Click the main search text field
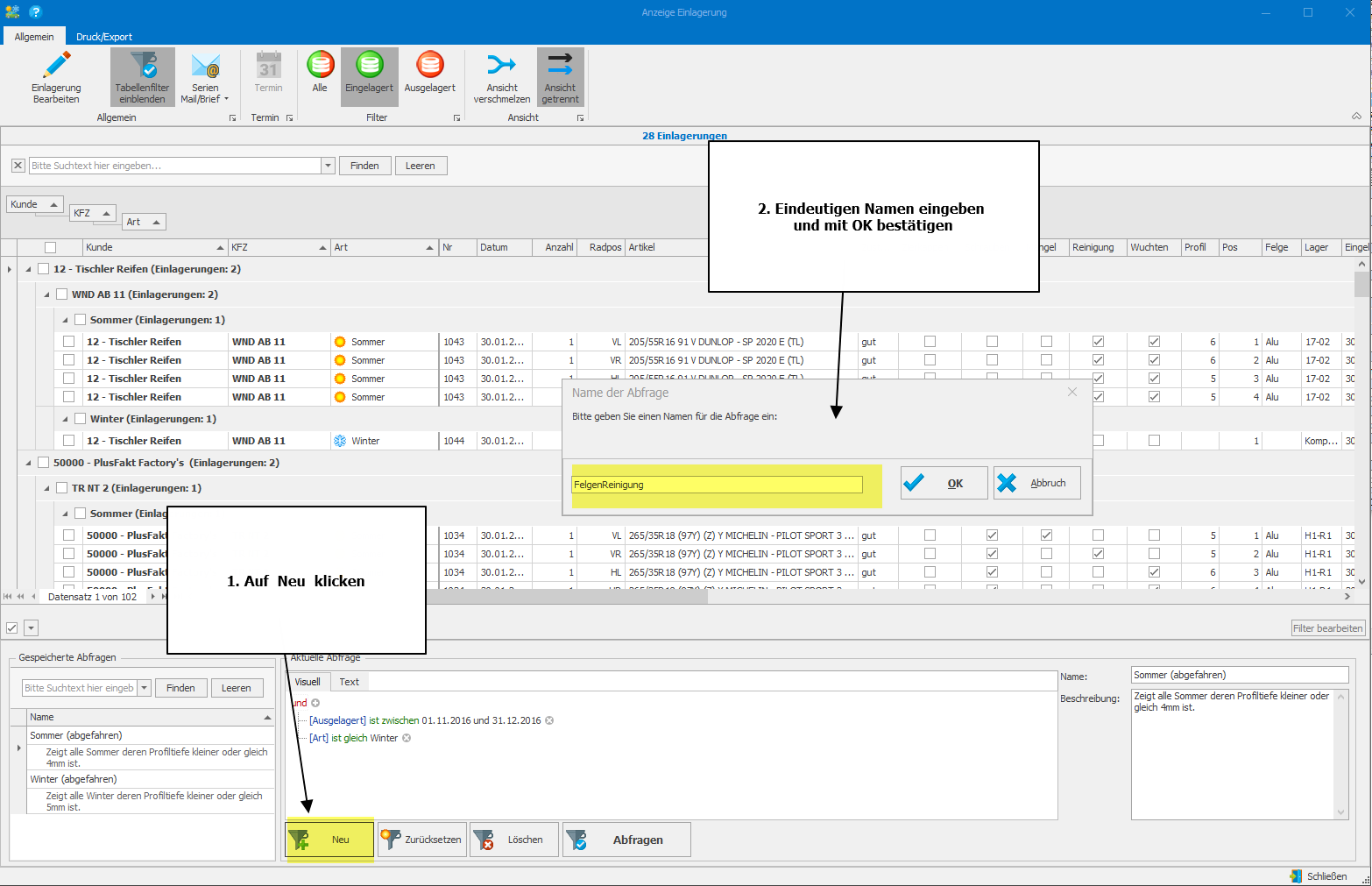The image size is (1372, 886). click(175, 166)
